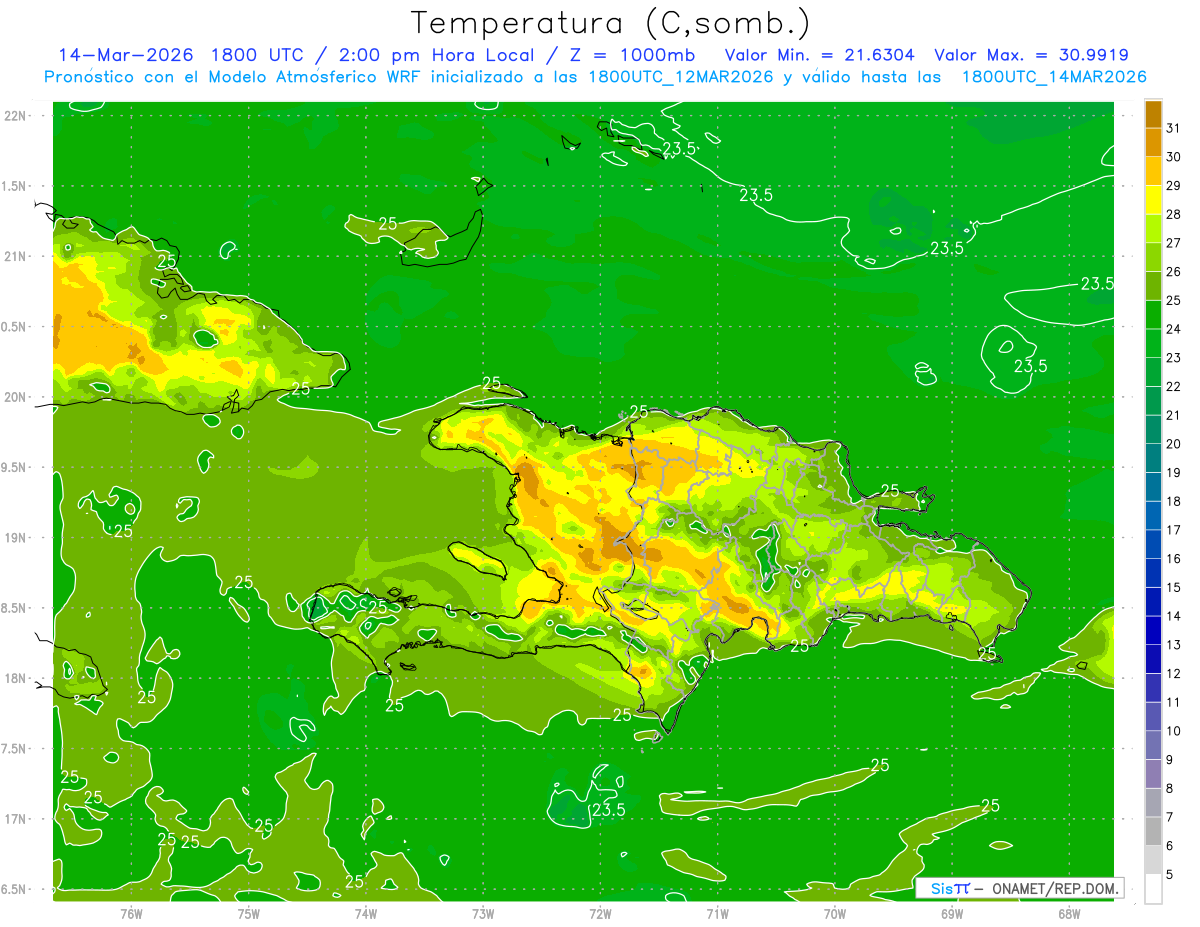Click legend value '29' on the color scale
This screenshot has width=1200, height=927.
pos(1174,185)
